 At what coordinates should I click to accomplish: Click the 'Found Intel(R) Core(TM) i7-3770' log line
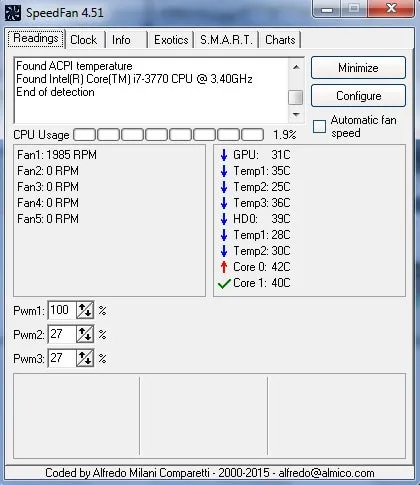coord(134,79)
